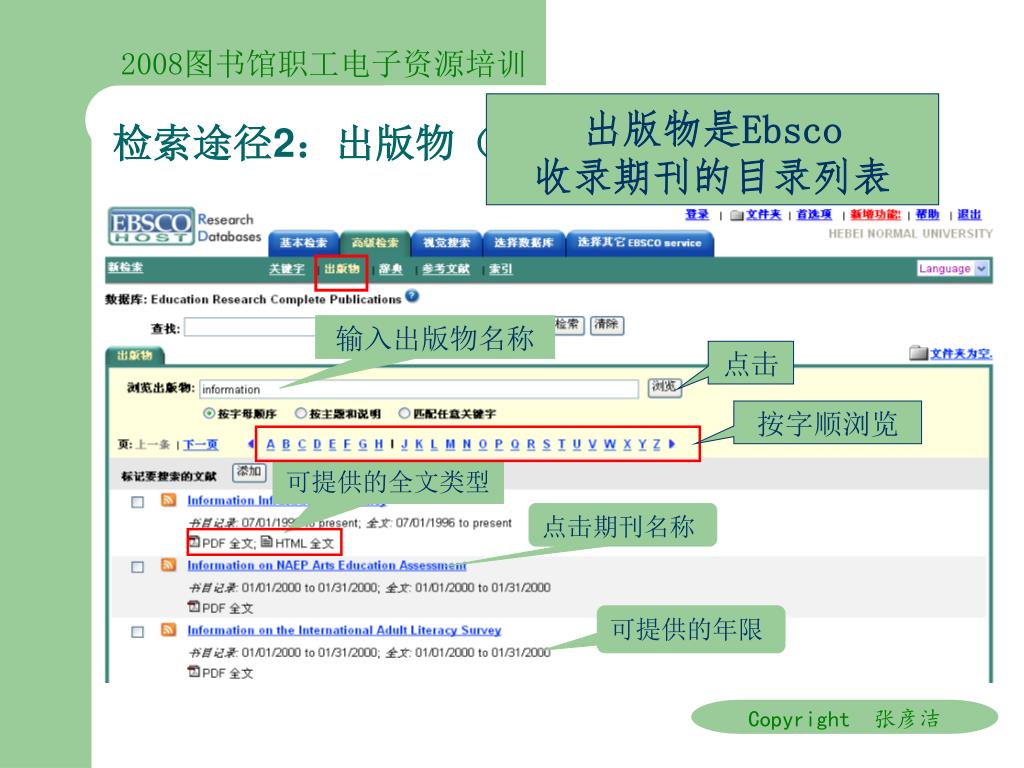This screenshot has height=768, width=1024.
Task: Click 新检索 link
Action: (125, 267)
